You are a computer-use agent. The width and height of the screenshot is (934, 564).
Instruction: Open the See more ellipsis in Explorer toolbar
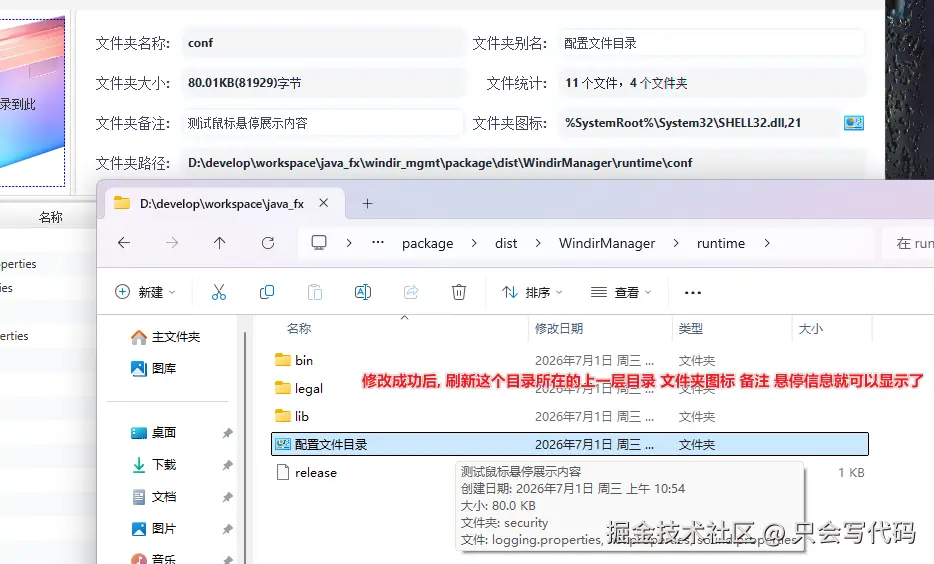coord(693,292)
